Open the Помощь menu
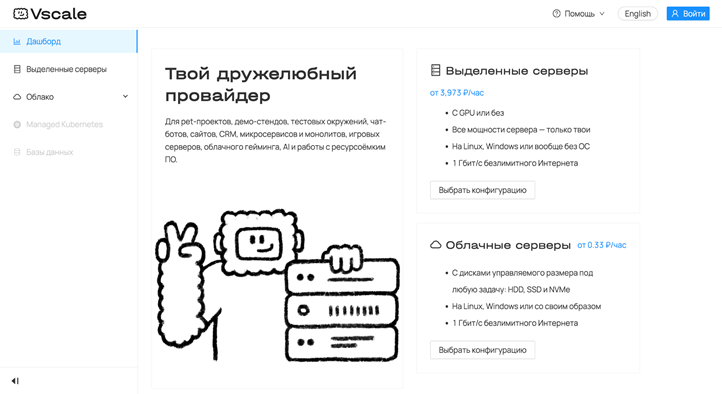 tap(579, 14)
